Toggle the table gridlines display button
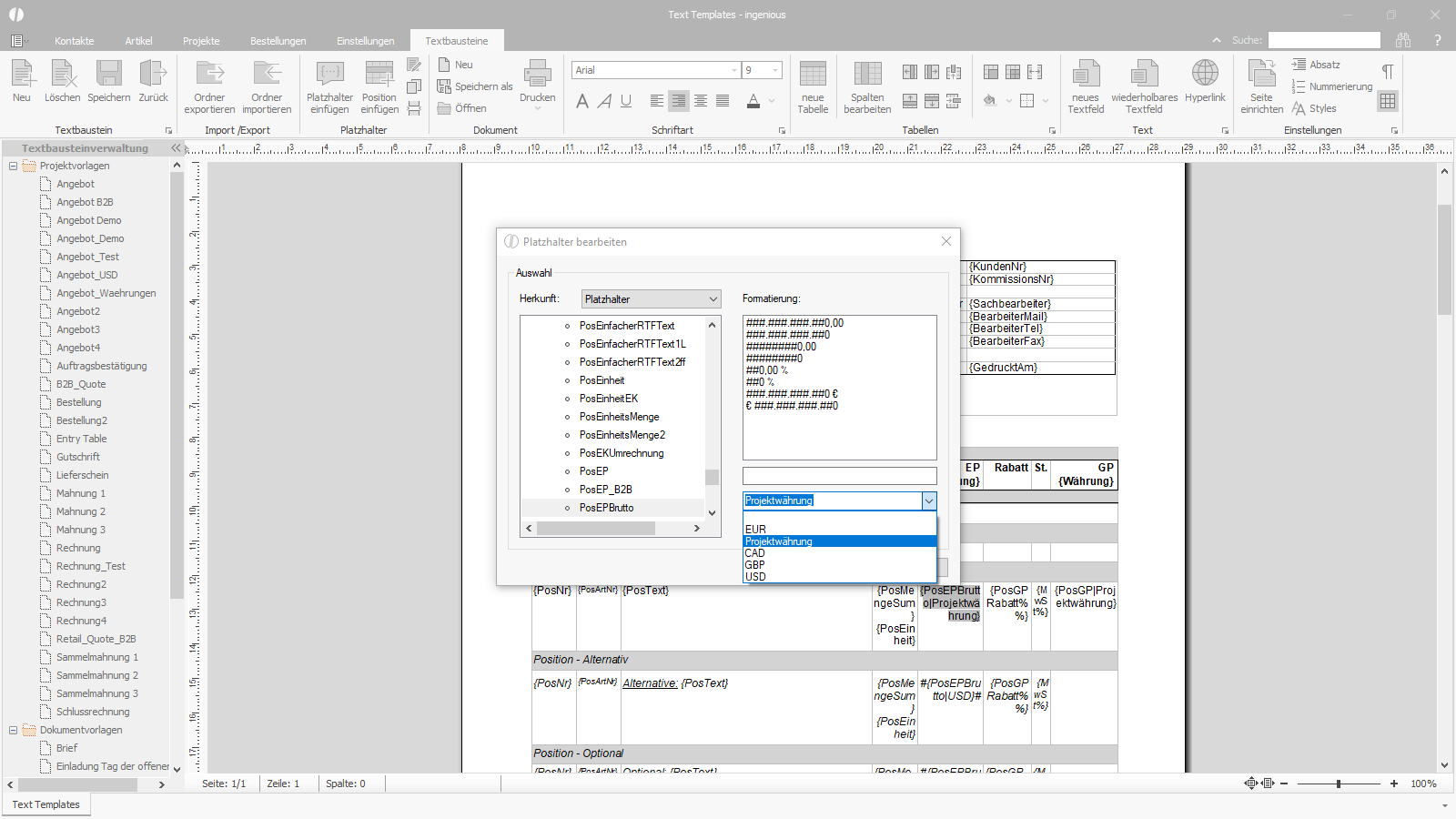The height and width of the screenshot is (819, 1456). [x=1388, y=101]
